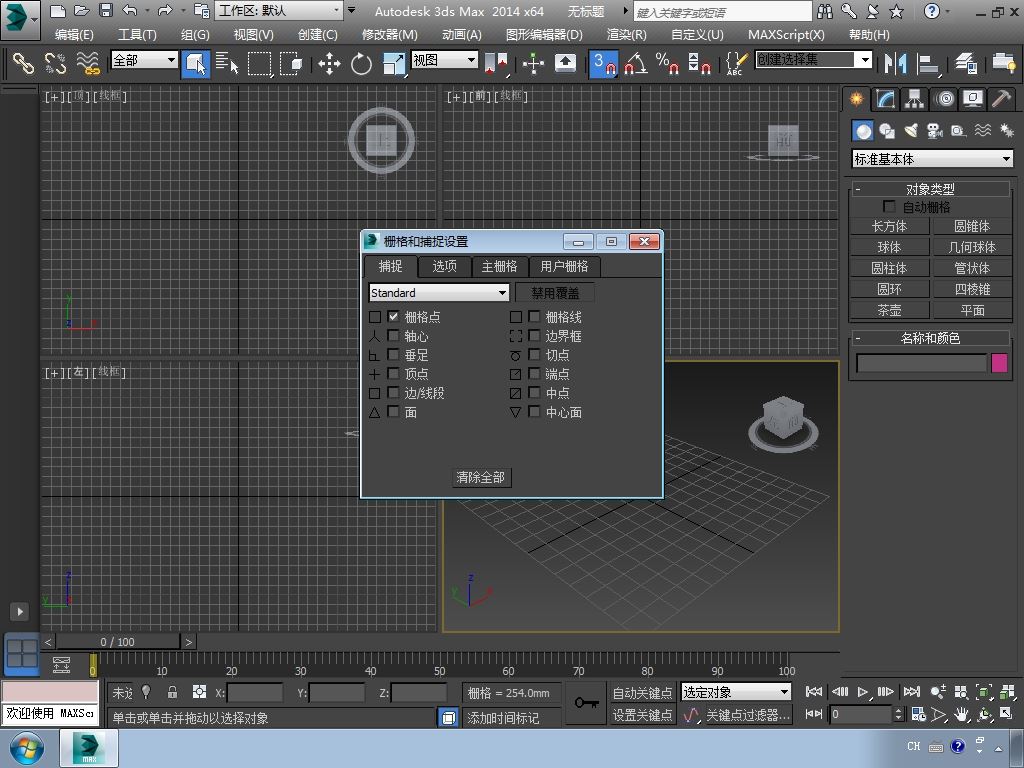
Task: Uncheck the 栅格点 snap checkbox
Action: click(x=393, y=317)
